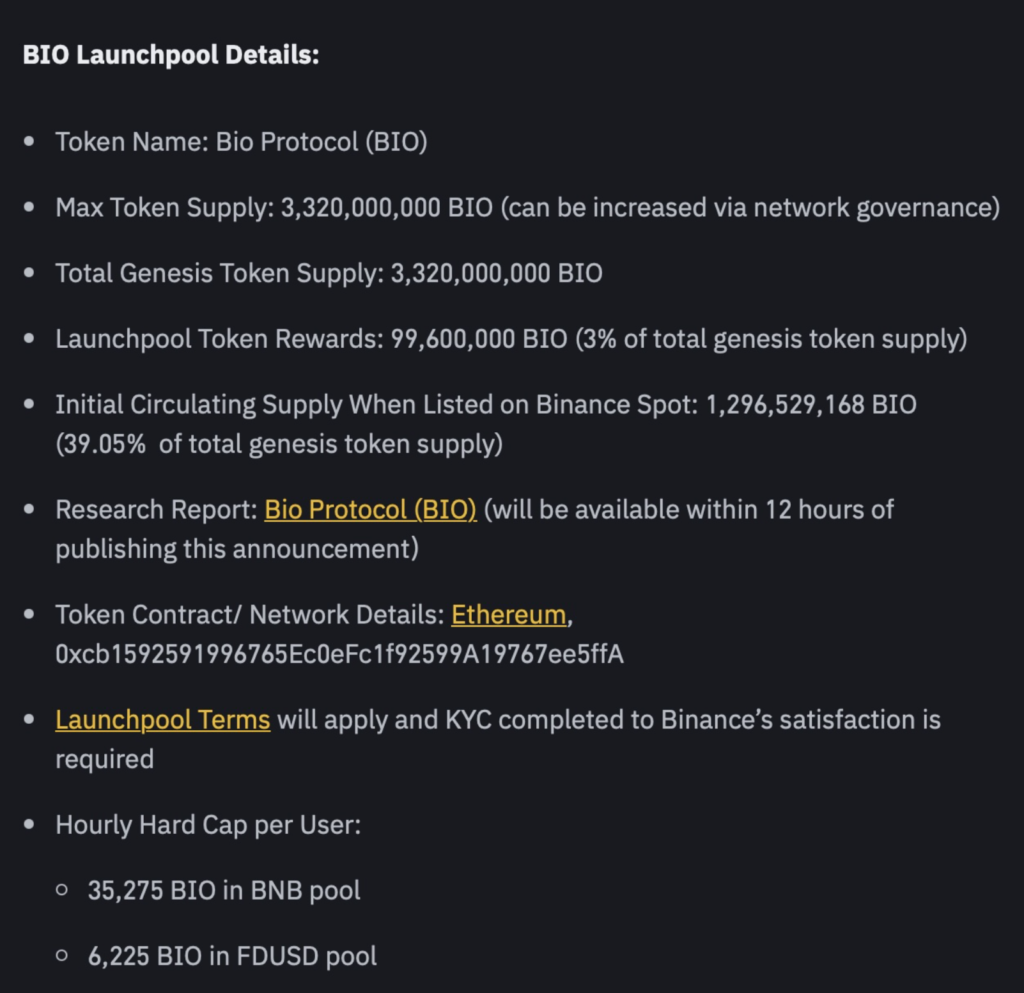Click the "BIO Launchpool Details:" heading

click(171, 54)
